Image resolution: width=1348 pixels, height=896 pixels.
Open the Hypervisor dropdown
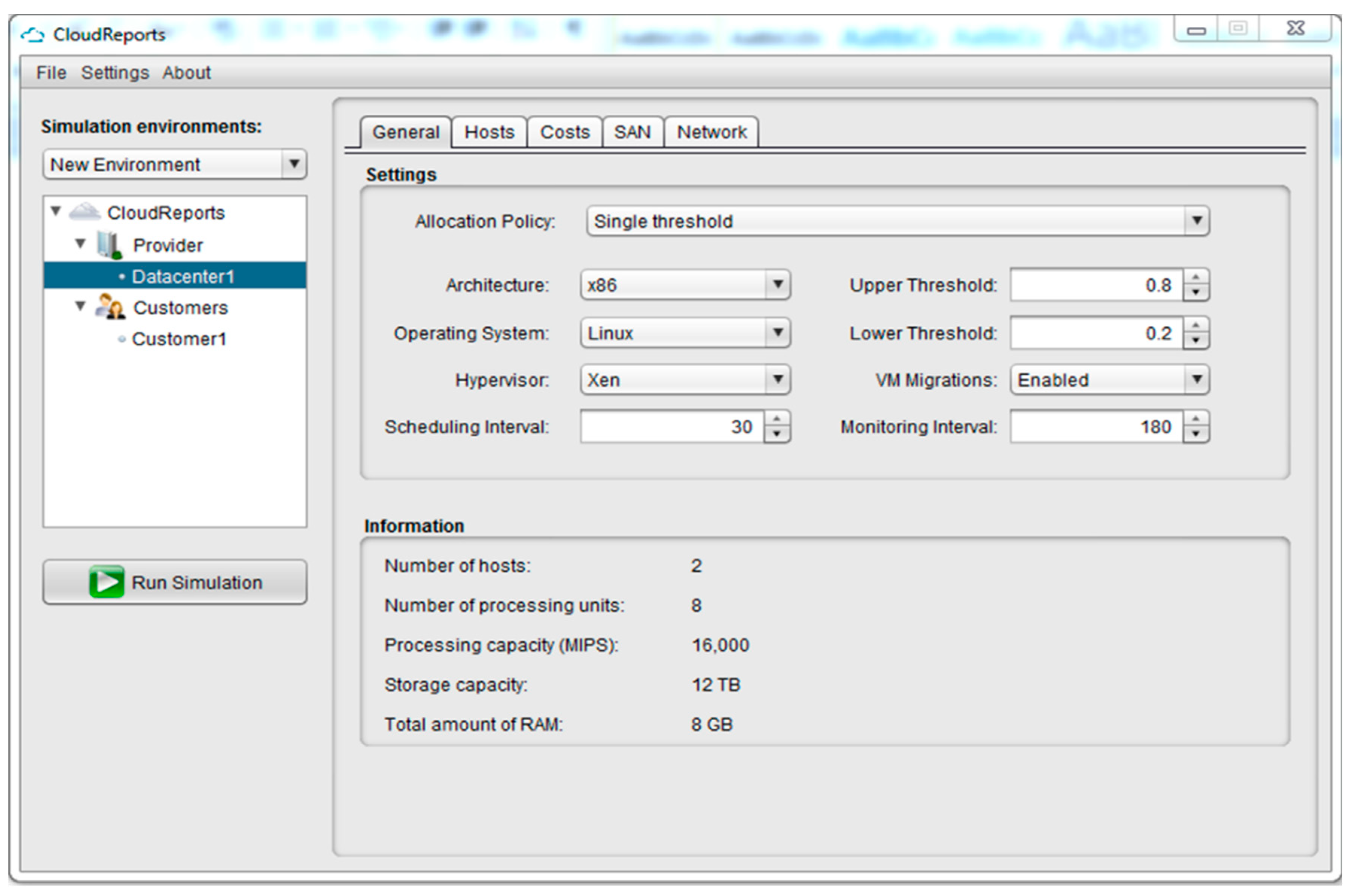(x=777, y=380)
